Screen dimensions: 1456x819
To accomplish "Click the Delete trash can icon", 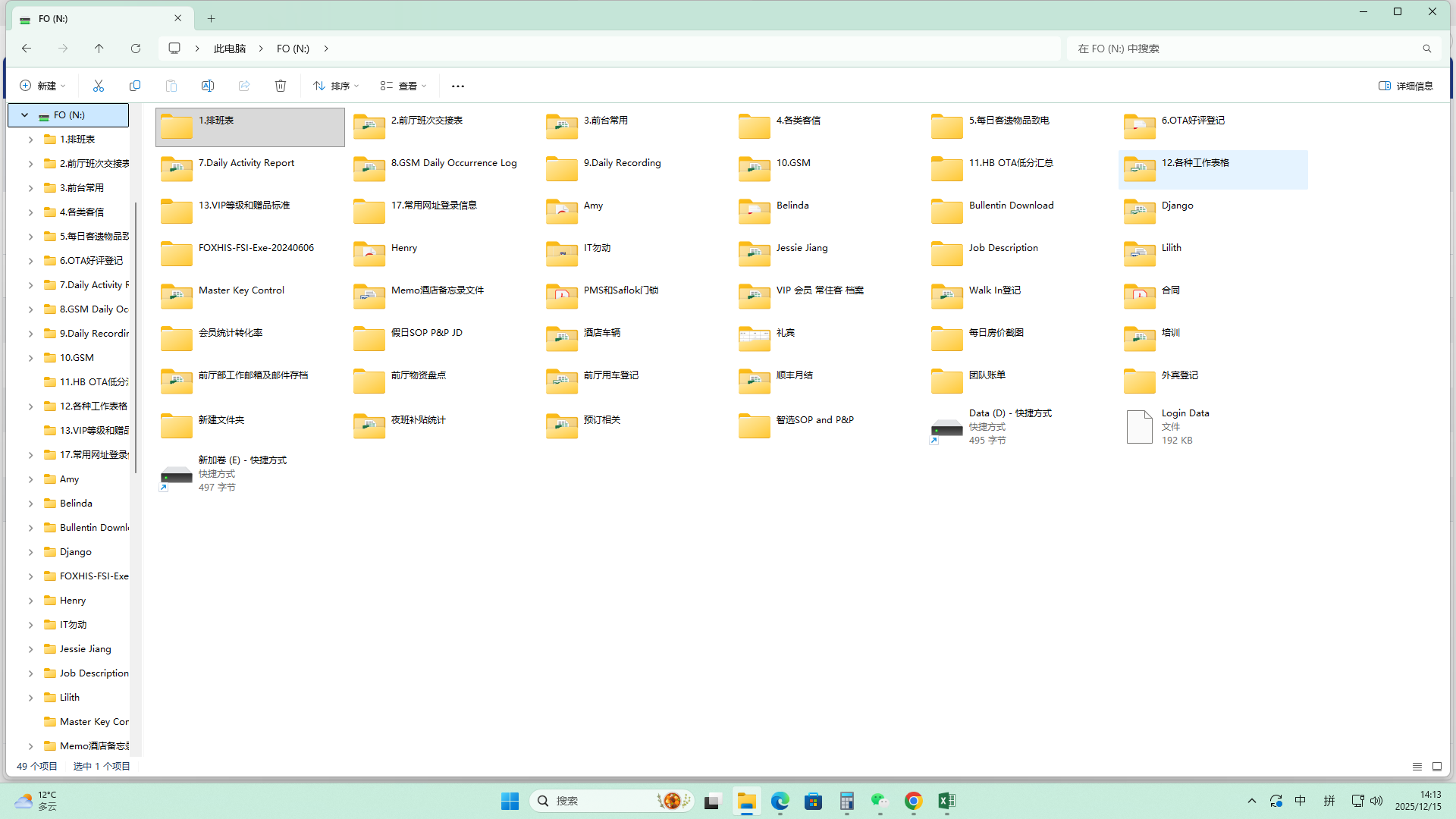I will pos(281,86).
